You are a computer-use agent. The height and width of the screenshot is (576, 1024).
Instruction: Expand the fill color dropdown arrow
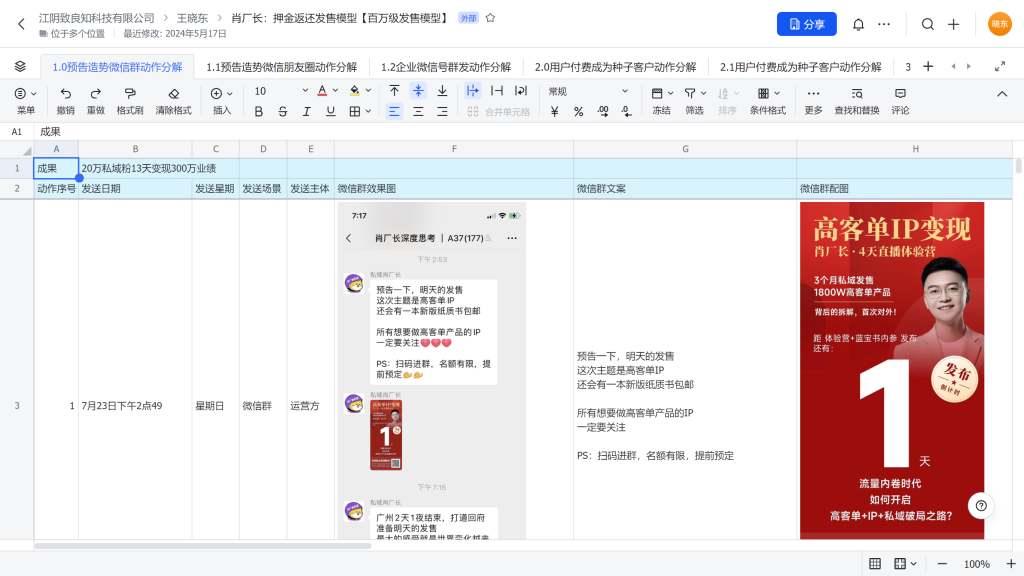368,91
